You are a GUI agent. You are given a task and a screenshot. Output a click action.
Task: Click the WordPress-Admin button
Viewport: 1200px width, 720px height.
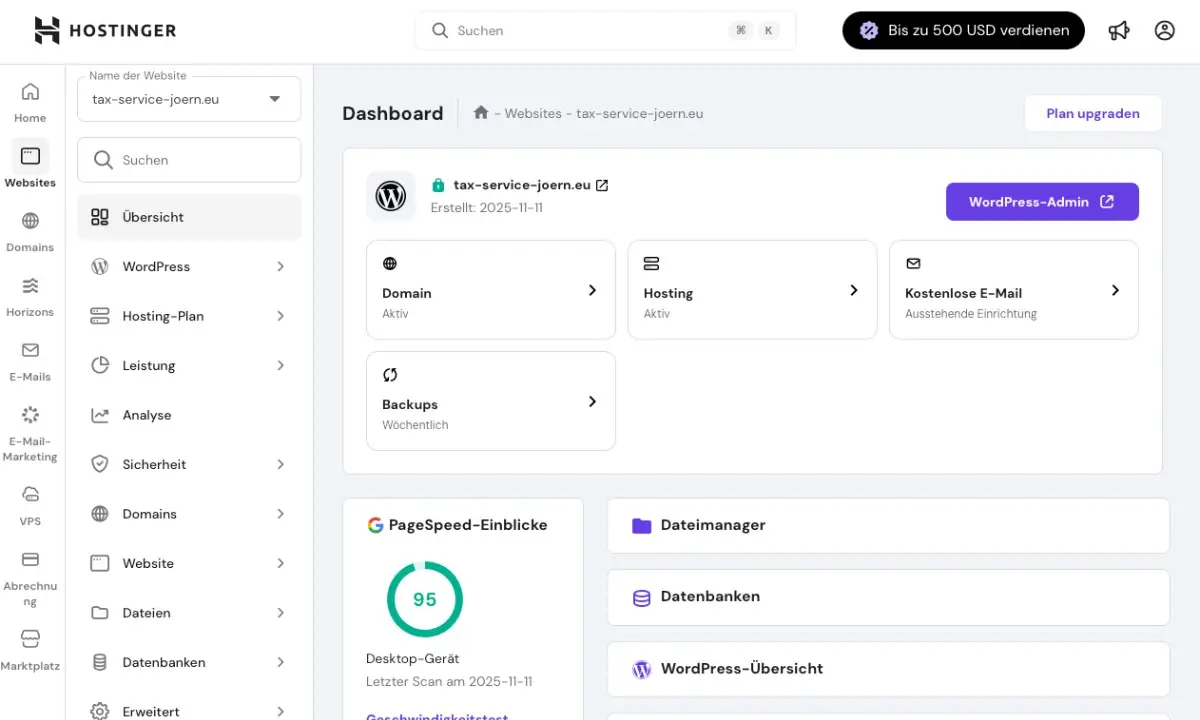pyautogui.click(x=1042, y=202)
